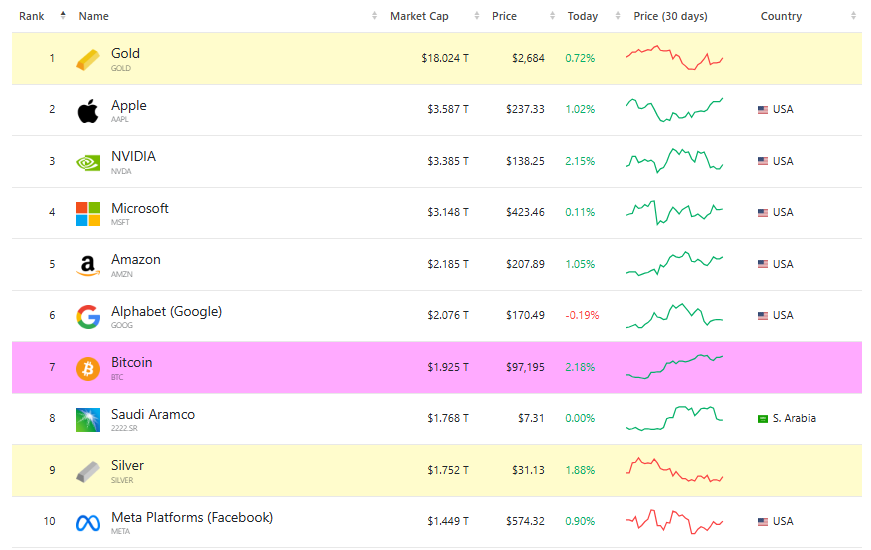
Task: Click the NVIDIA logo icon
Action: tap(88, 162)
